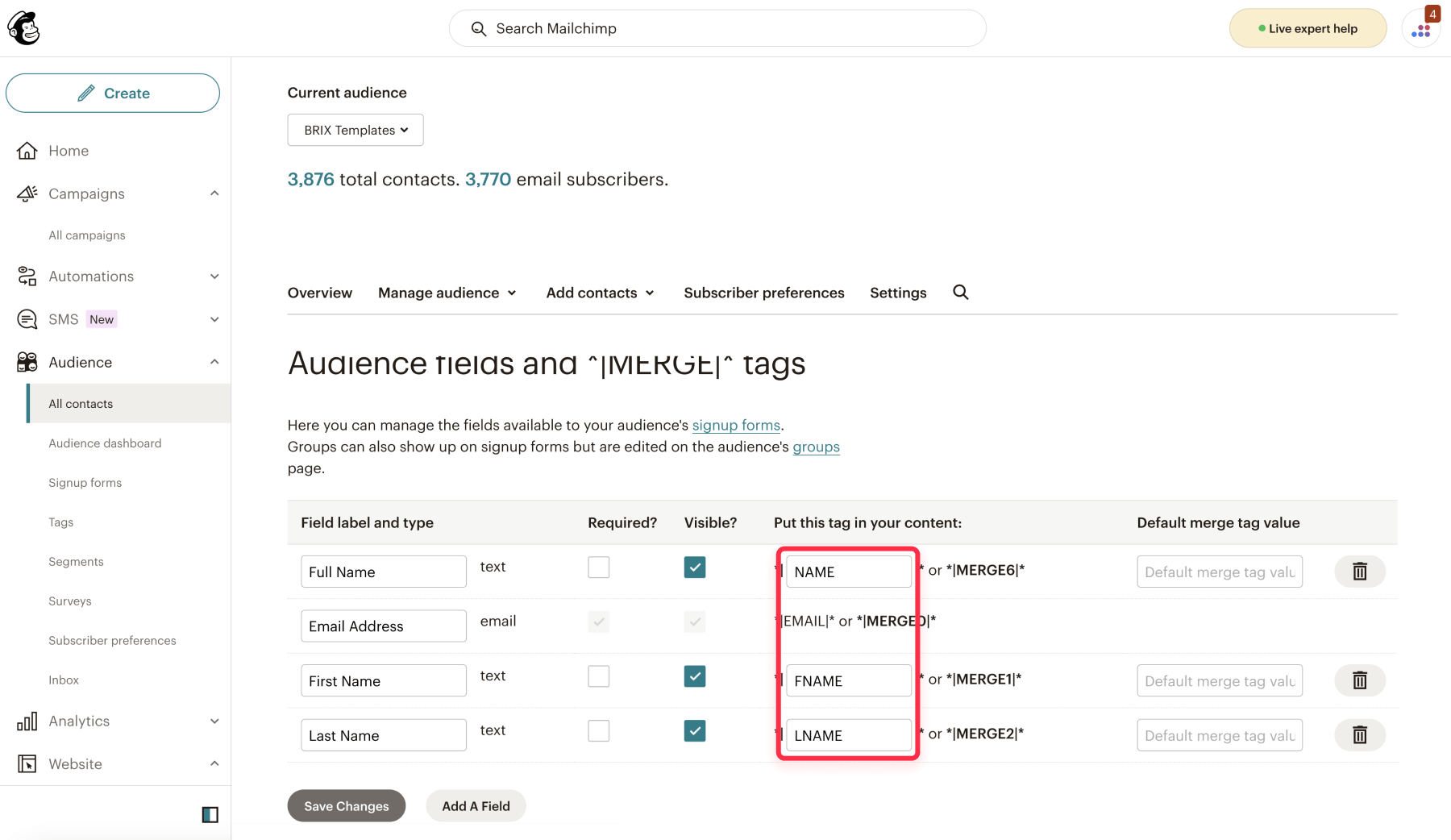The height and width of the screenshot is (840, 1451).
Task: Delete the Full Name field via trash icon
Action: [1360, 572]
